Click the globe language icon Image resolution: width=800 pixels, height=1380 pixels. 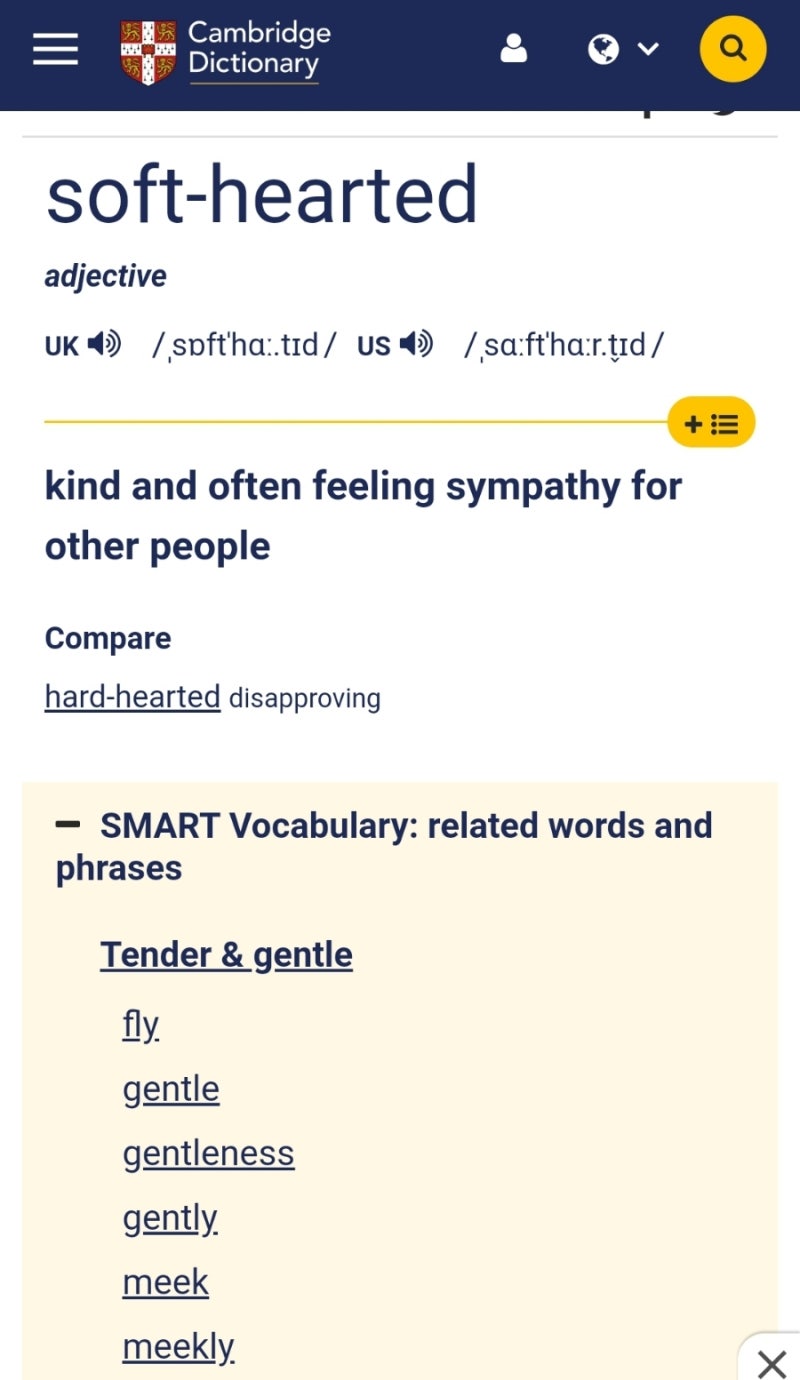click(603, 49)
